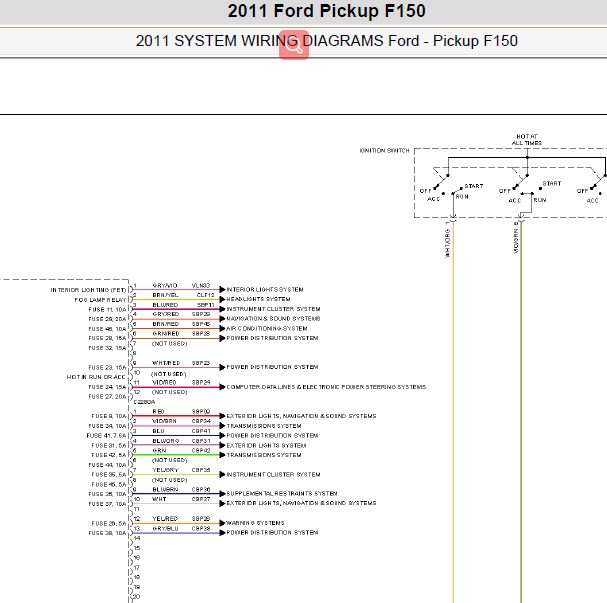Click (NOT USED) text at pin 7

pos(170,344)
